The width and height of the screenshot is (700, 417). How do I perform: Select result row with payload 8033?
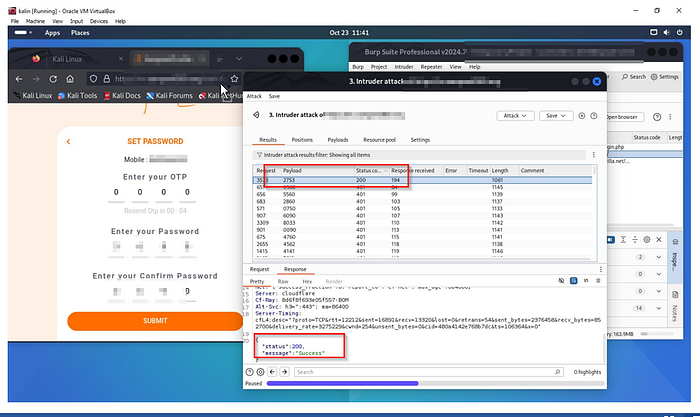tap(422, 223)
